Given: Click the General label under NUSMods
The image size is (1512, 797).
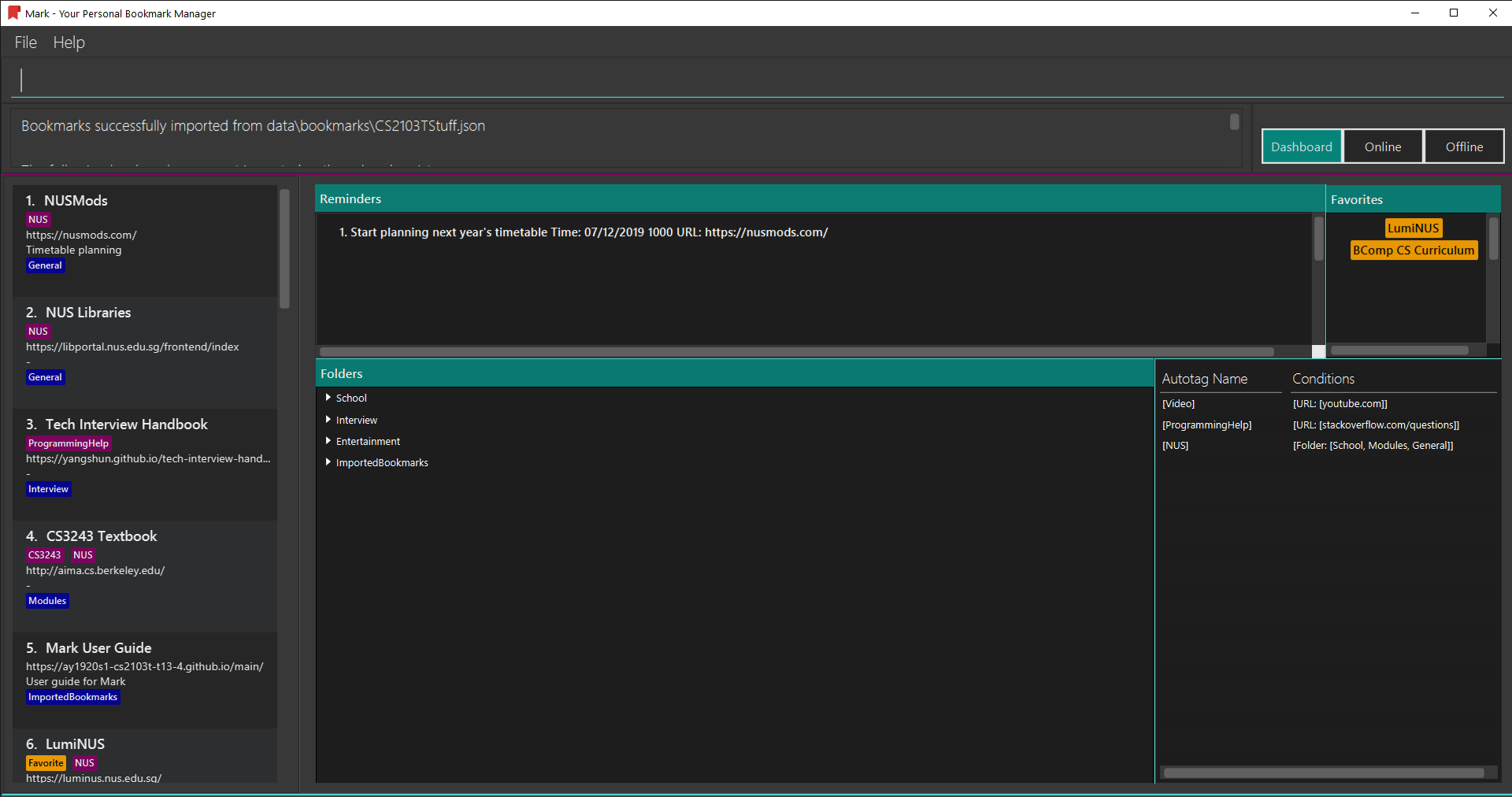Looking at the screenshot, I should click(x=45, y=265).
